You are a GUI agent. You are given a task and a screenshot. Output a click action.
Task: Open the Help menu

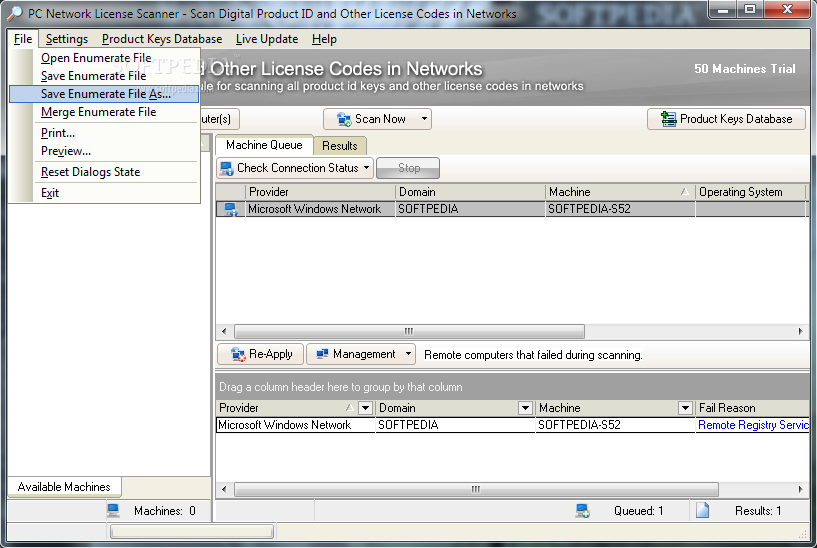324,39
